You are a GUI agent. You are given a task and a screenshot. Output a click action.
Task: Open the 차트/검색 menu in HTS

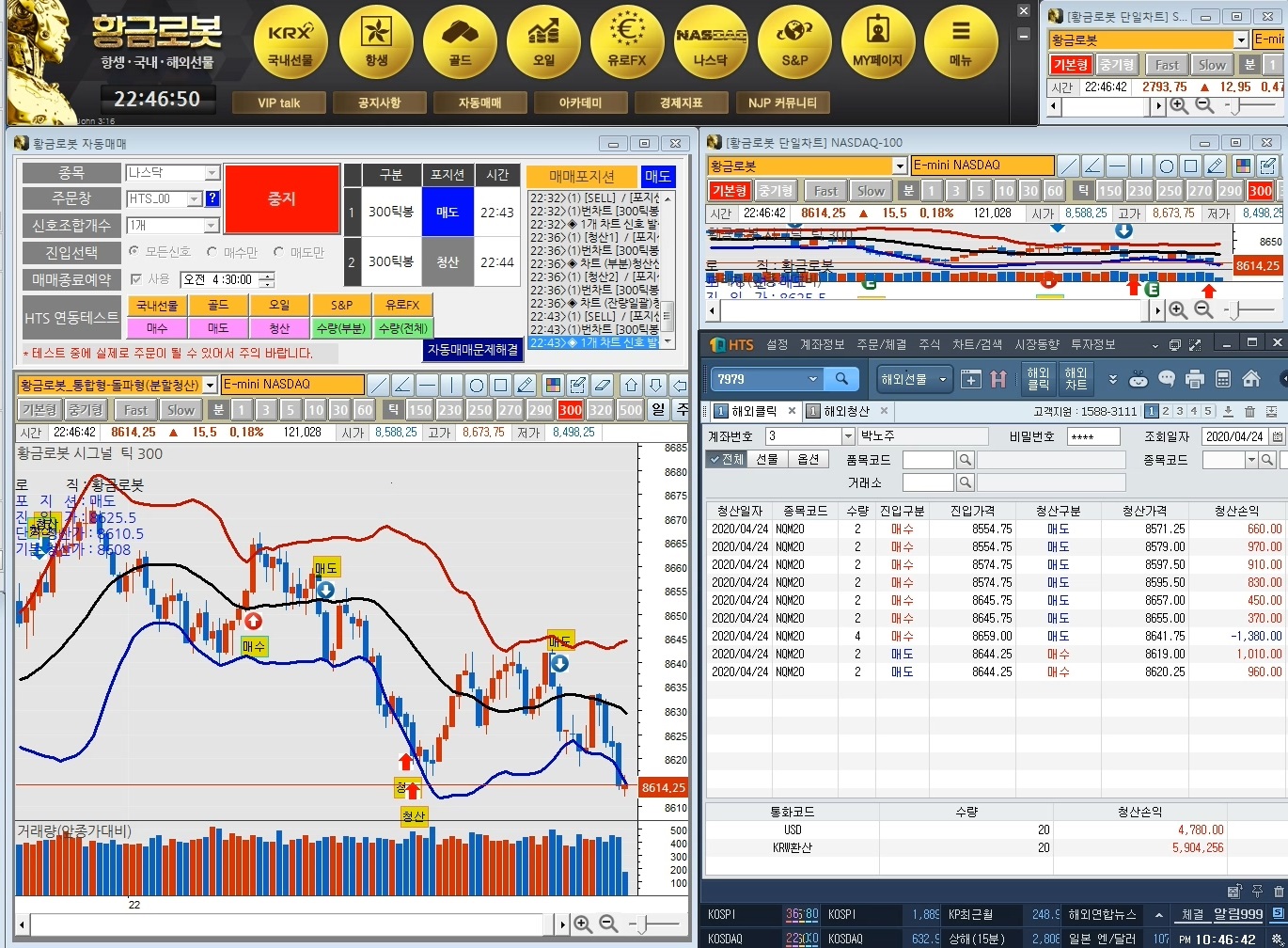(x=978, y=345)
